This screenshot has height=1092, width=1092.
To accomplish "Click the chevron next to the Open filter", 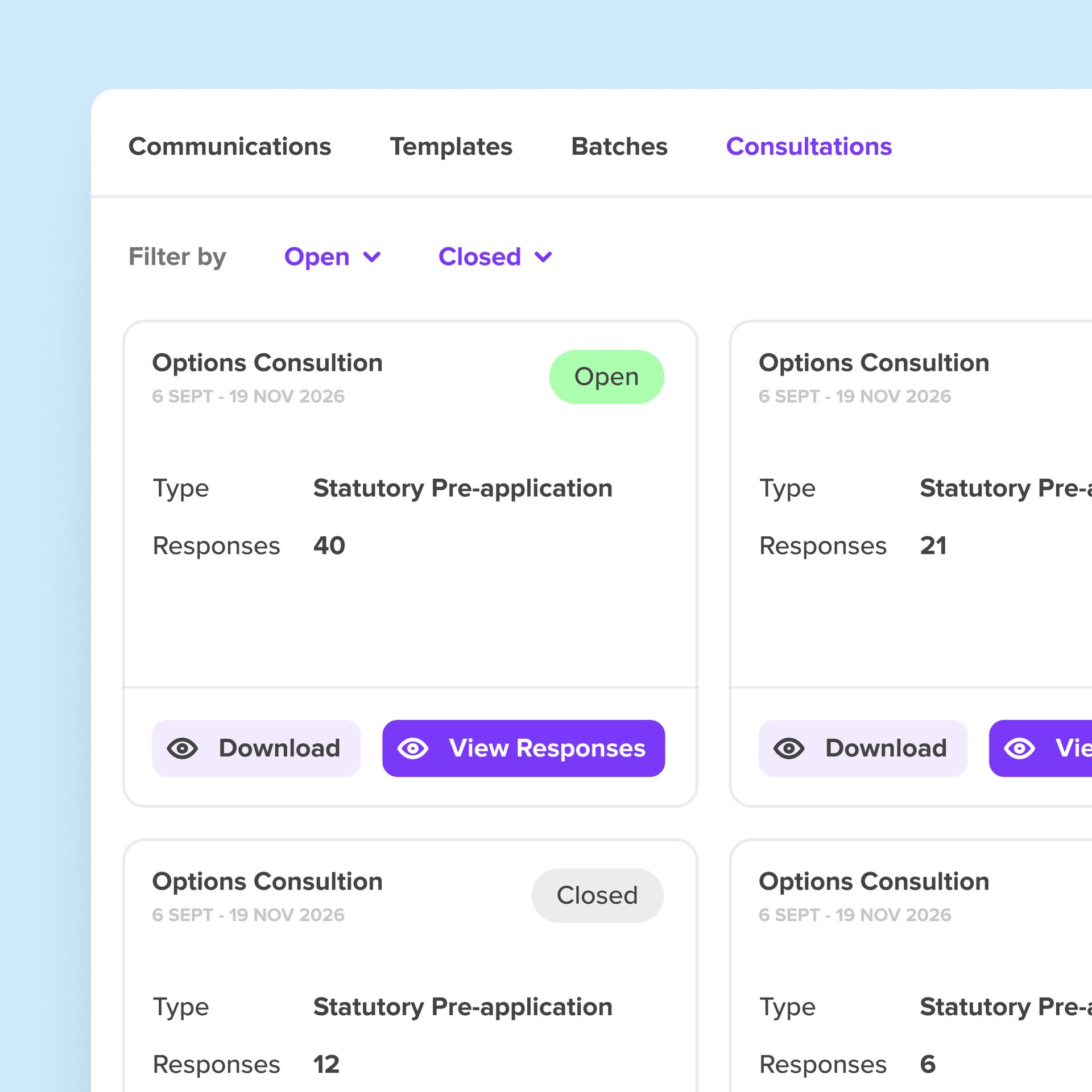I will click(x=372, y=258).
